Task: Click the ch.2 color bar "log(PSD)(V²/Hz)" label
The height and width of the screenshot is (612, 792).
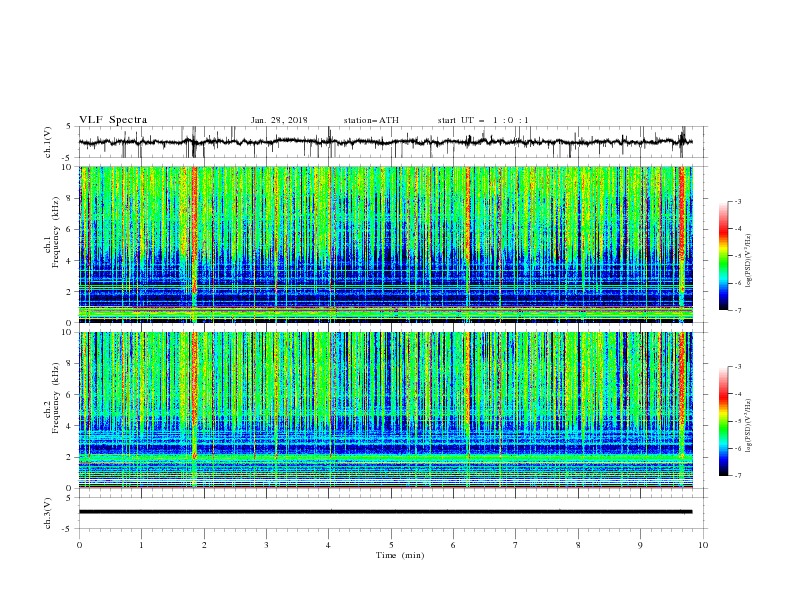Action: 749,426
